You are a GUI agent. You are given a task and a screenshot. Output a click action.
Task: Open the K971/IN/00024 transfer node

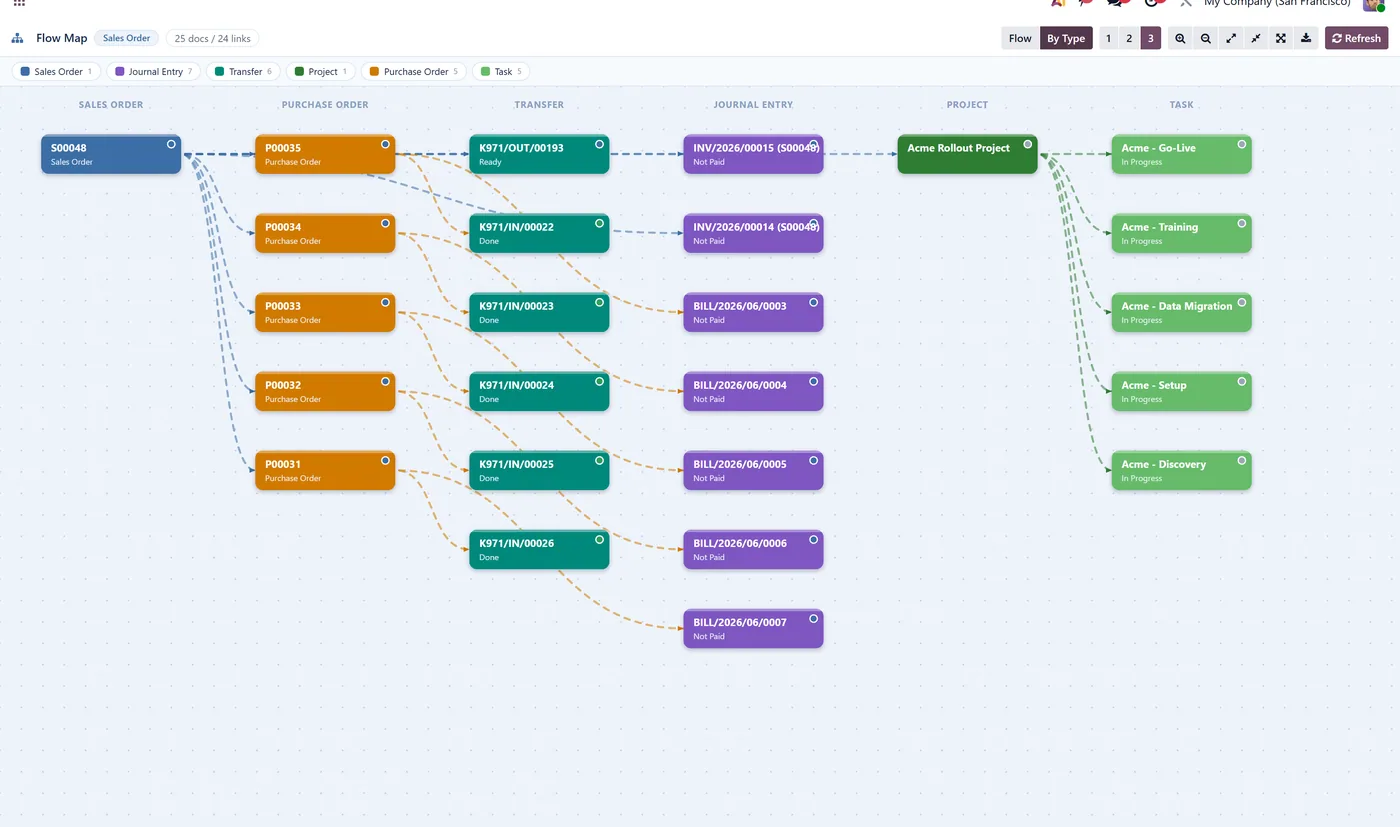click(539, 391)
